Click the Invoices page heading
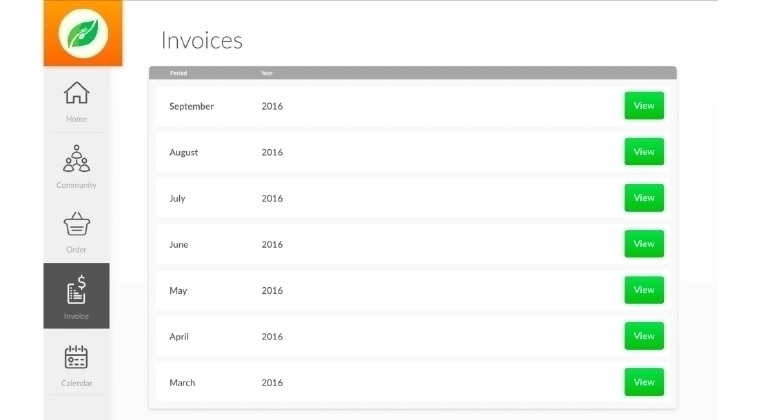 coord(202,41)
